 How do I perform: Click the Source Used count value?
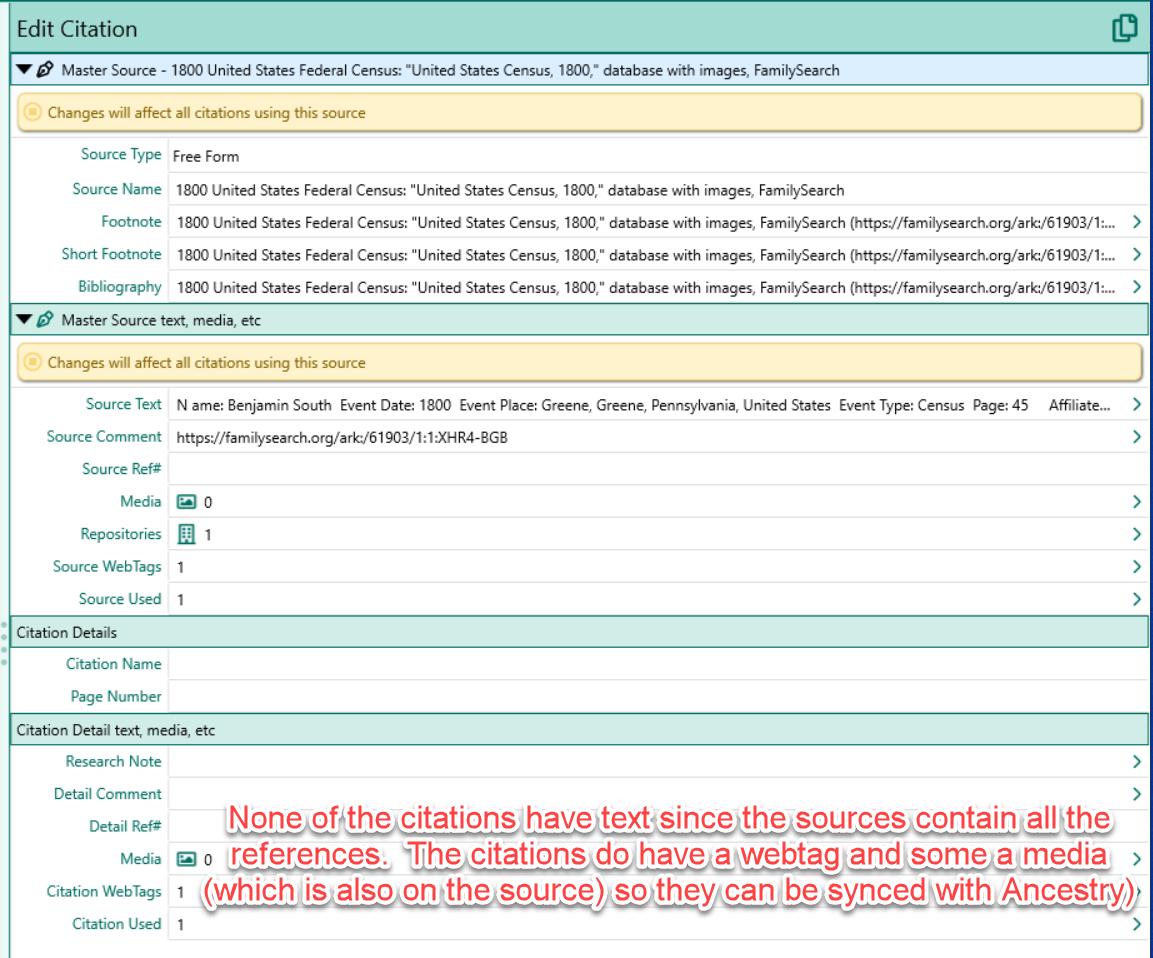[180, 600]
